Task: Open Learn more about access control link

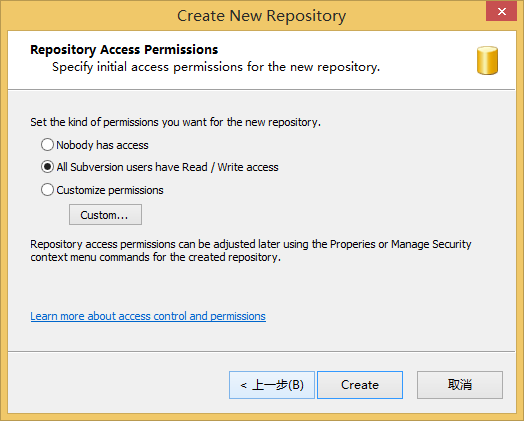Action: click(148, 316)
